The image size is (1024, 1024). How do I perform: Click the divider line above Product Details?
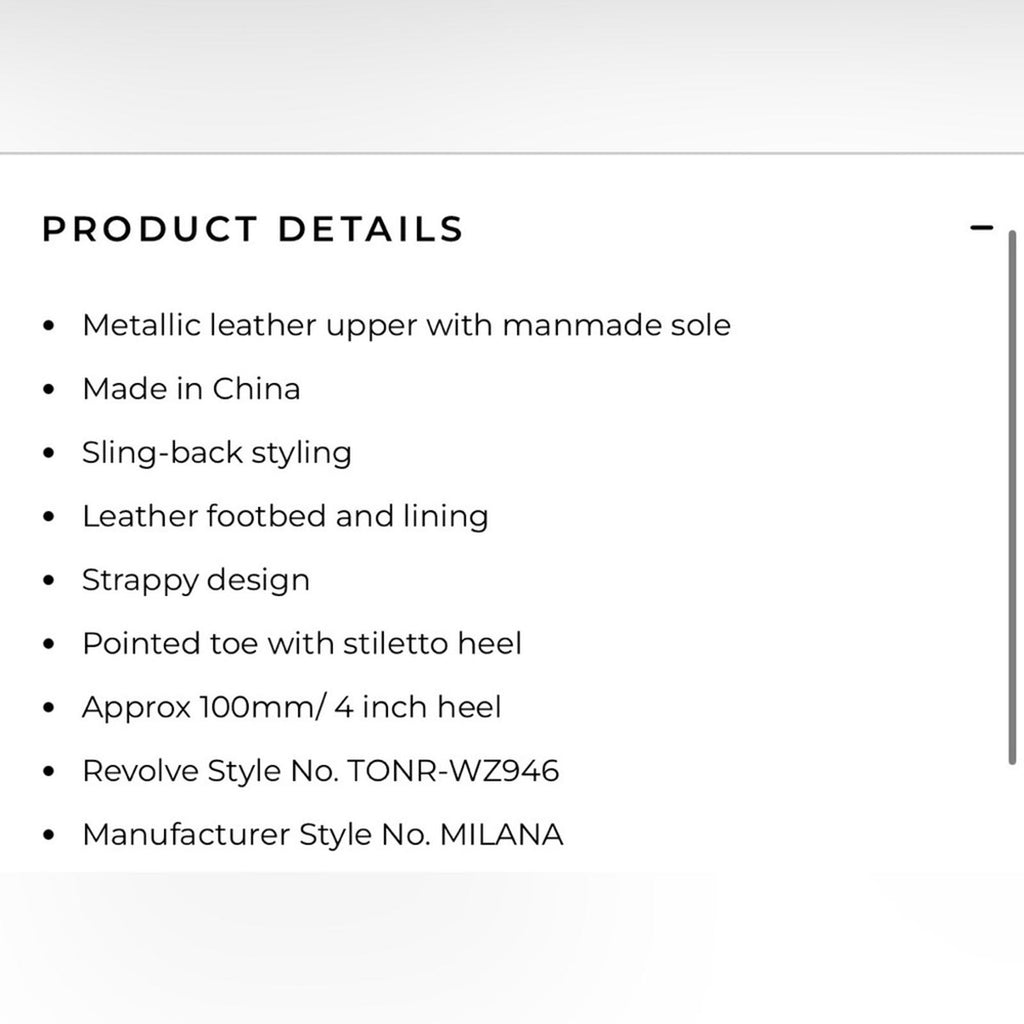[512, 152]
